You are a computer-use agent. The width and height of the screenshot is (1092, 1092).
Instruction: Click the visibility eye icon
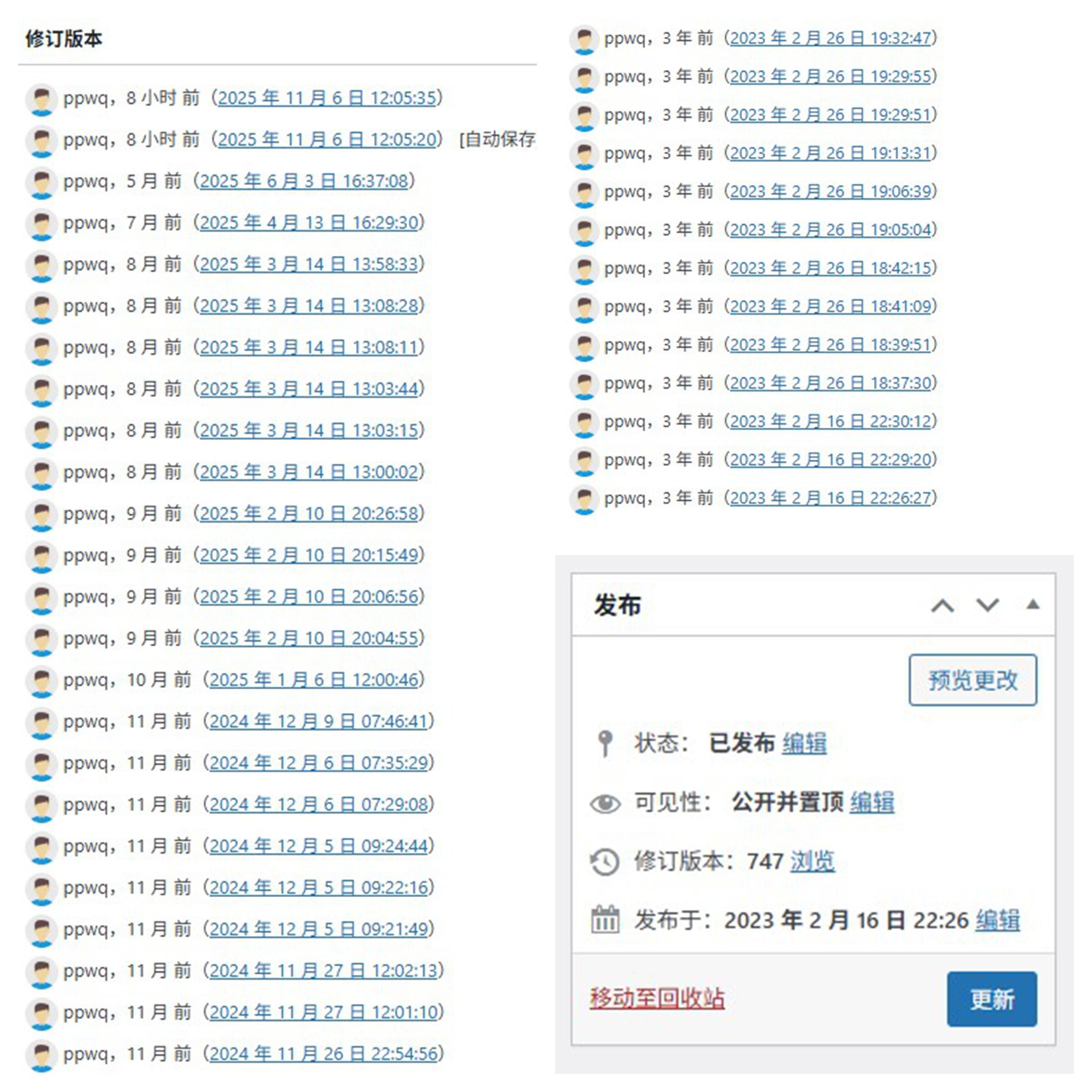[605, 803]
